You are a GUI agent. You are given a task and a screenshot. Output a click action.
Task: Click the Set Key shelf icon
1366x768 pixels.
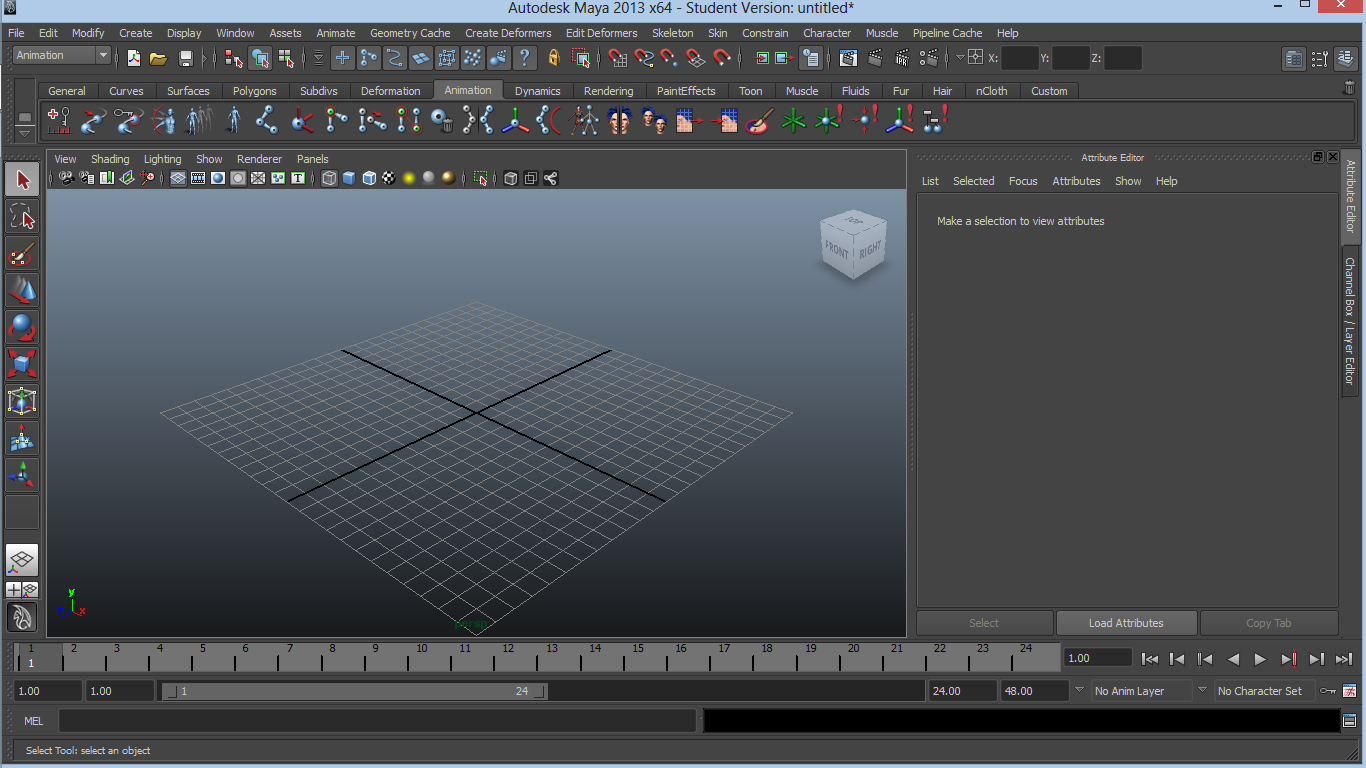[59, 121]
